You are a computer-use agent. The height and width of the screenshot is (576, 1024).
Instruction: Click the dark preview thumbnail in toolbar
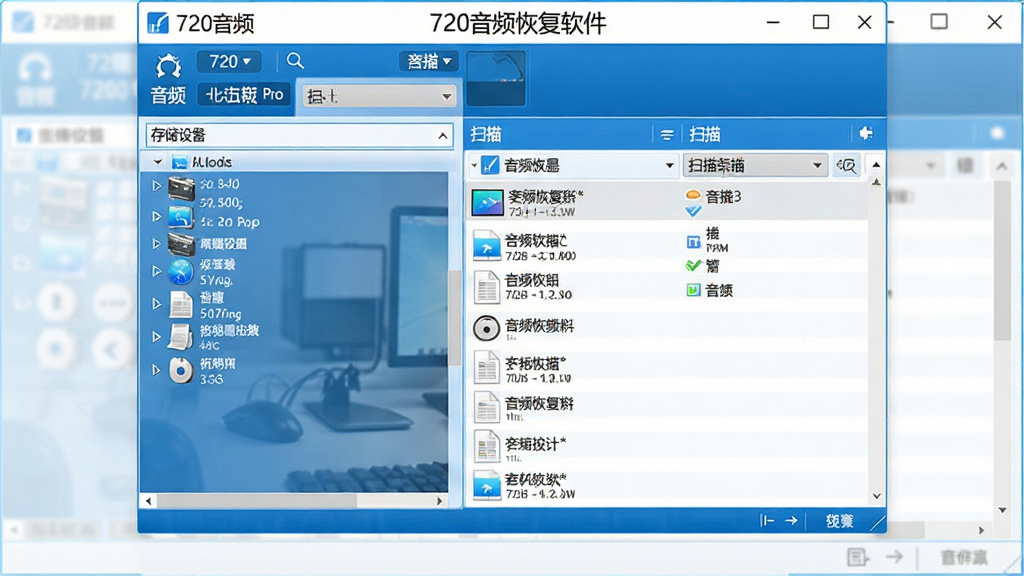(x=496, y=78)
